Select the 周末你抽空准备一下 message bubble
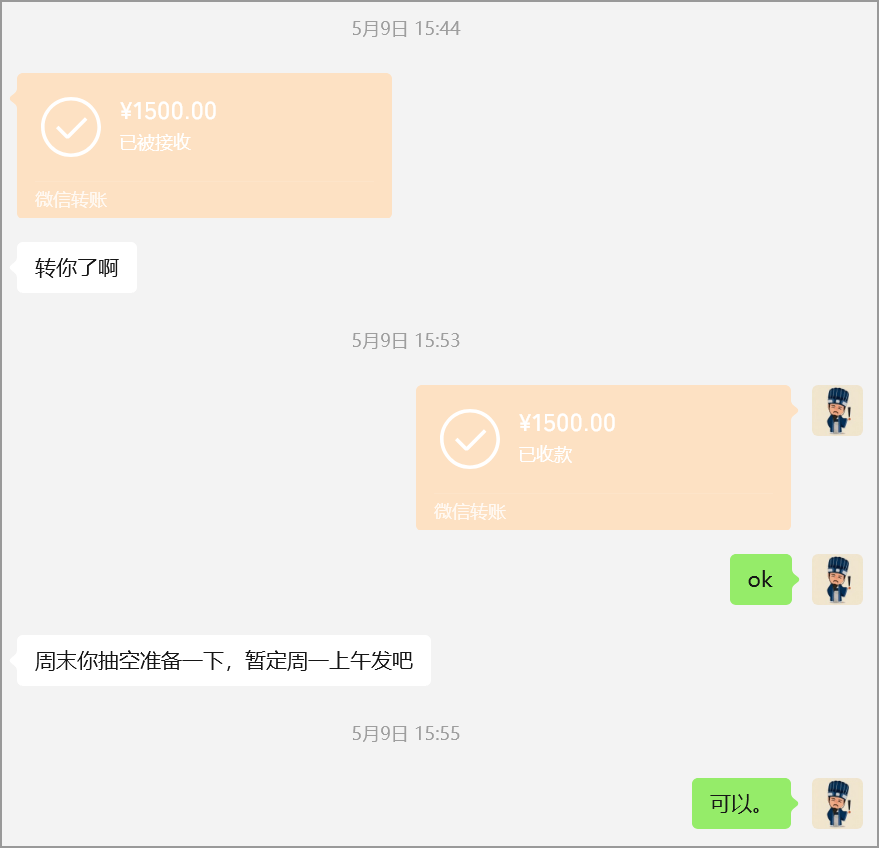879x848 pixels. [224, 660]
